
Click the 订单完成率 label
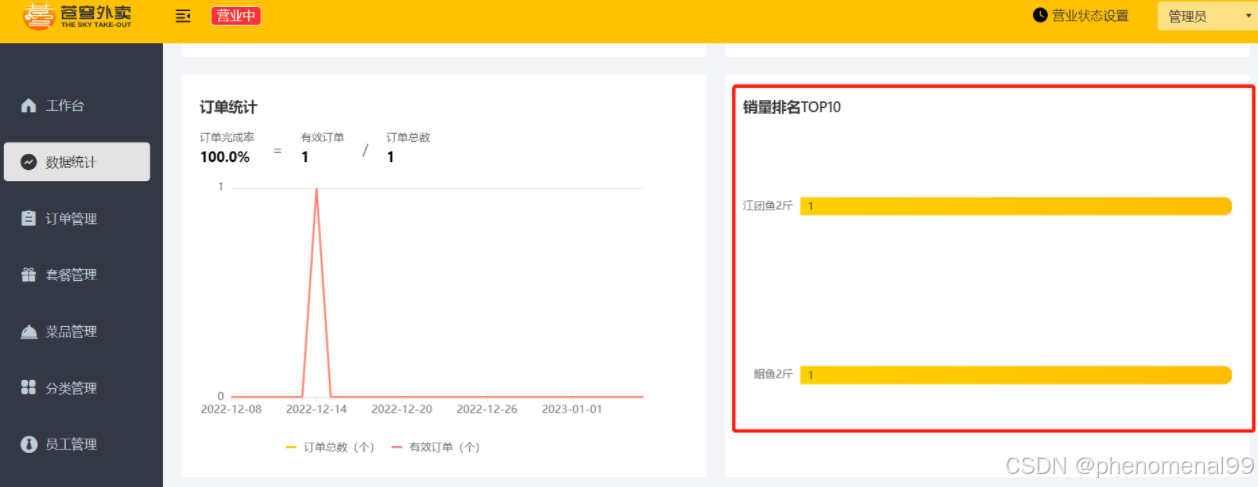(x=227, y=137)
